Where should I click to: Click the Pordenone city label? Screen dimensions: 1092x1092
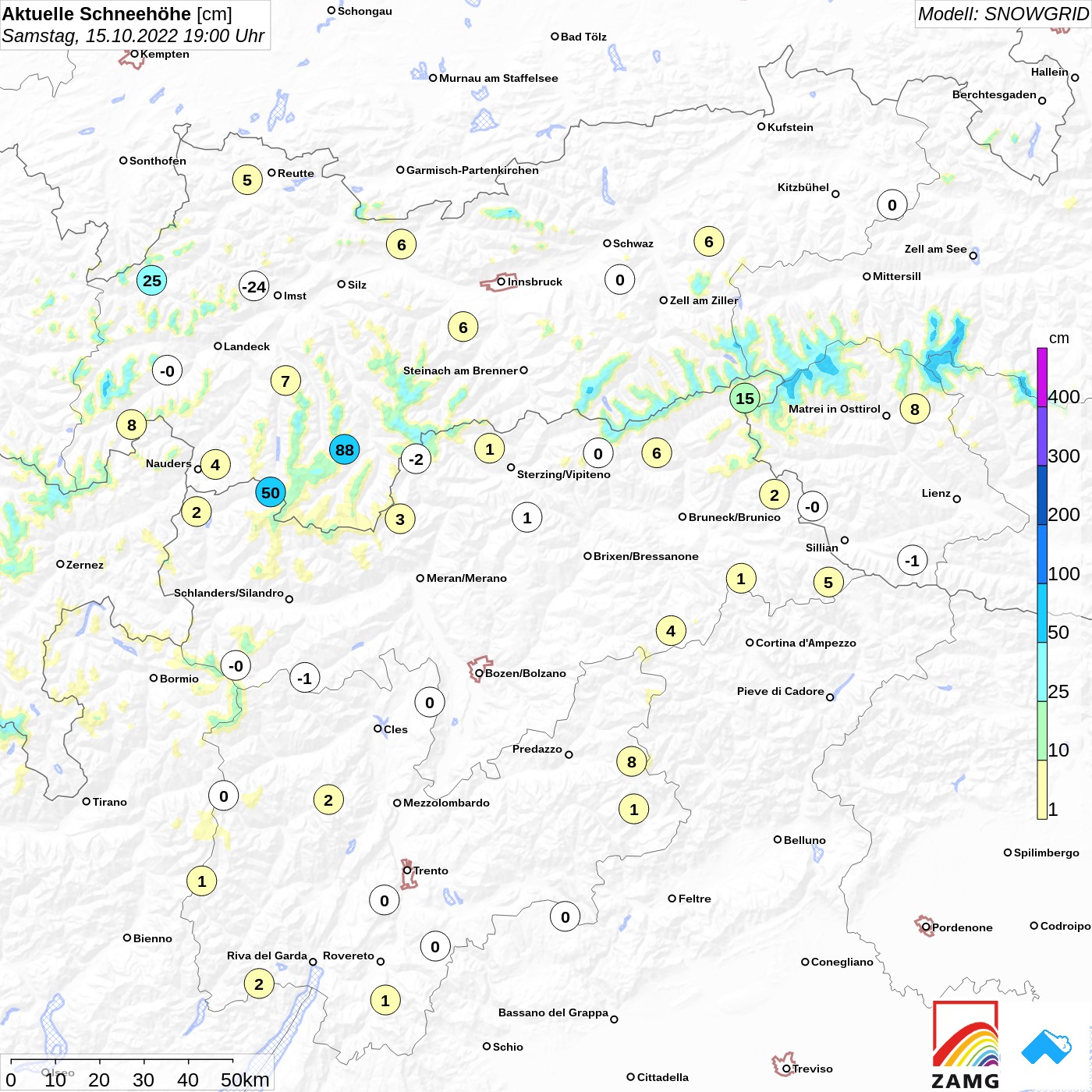[x=963, y=927]
